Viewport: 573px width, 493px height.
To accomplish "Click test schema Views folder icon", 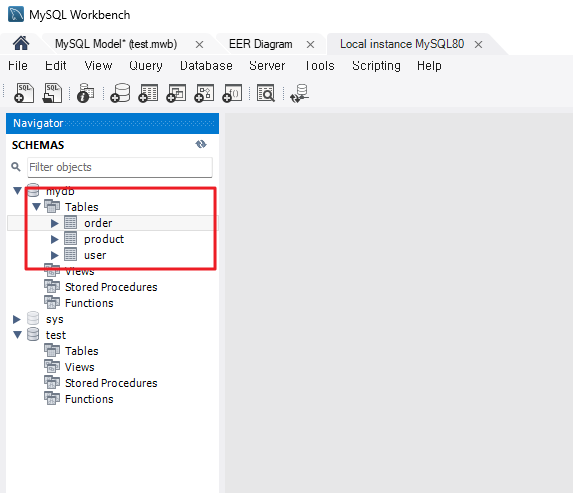I will click(x=52, y=367).
